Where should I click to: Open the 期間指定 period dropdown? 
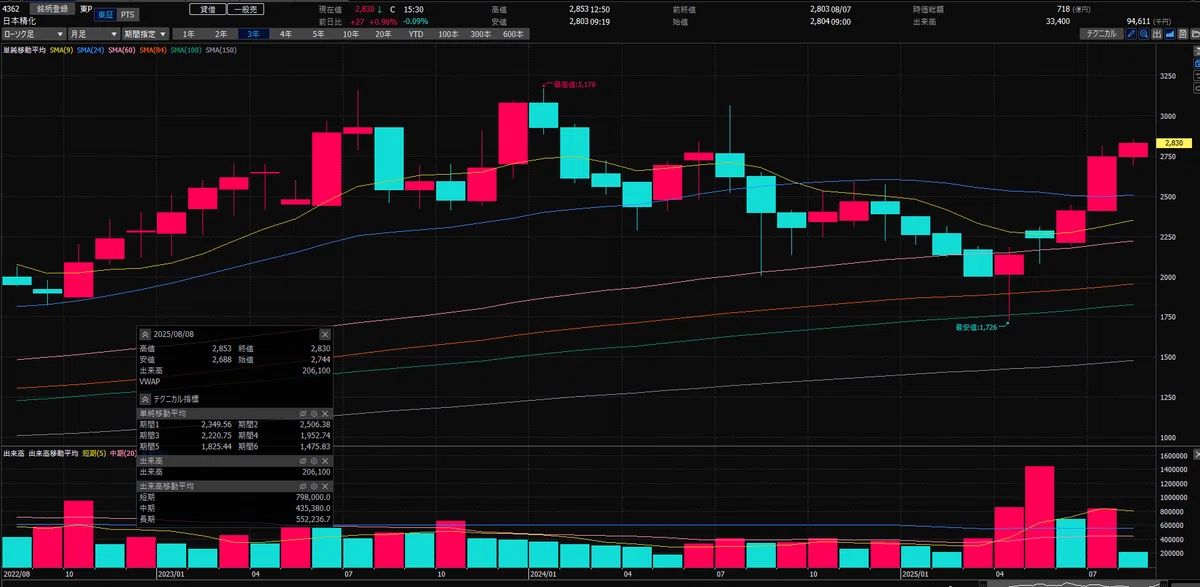click(143, 34)
